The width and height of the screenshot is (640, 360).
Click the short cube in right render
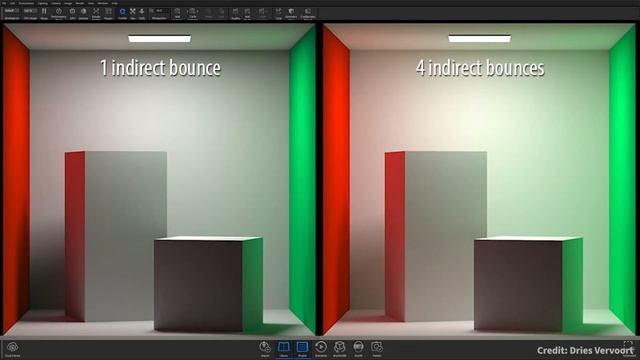(x=528, y=283)
